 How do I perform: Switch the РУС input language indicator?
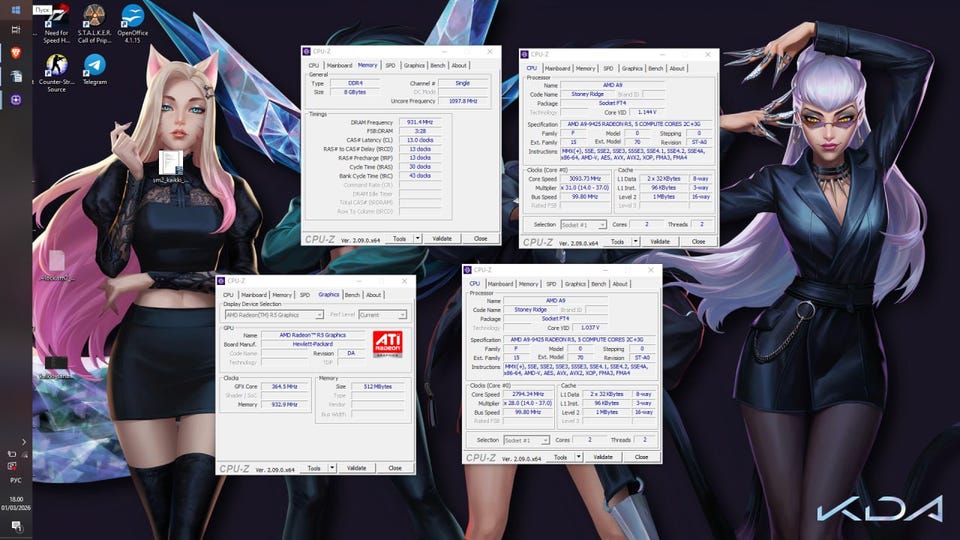click(x=16, y=481)
